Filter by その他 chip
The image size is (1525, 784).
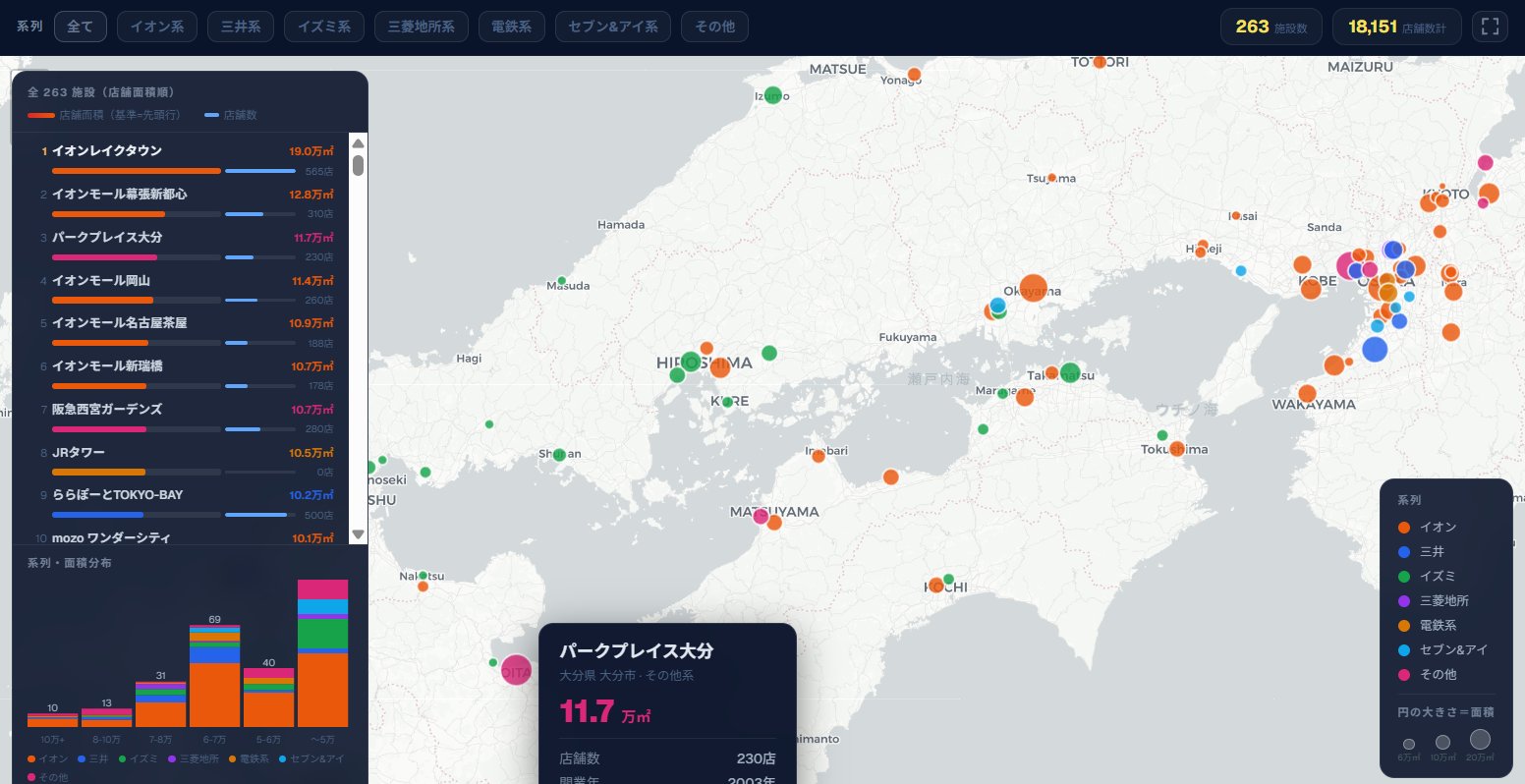[714, 27]
